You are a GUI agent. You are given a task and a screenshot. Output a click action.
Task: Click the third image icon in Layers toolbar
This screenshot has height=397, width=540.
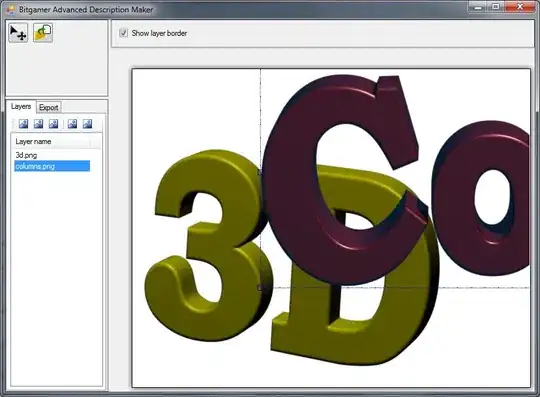coord(53,124)
